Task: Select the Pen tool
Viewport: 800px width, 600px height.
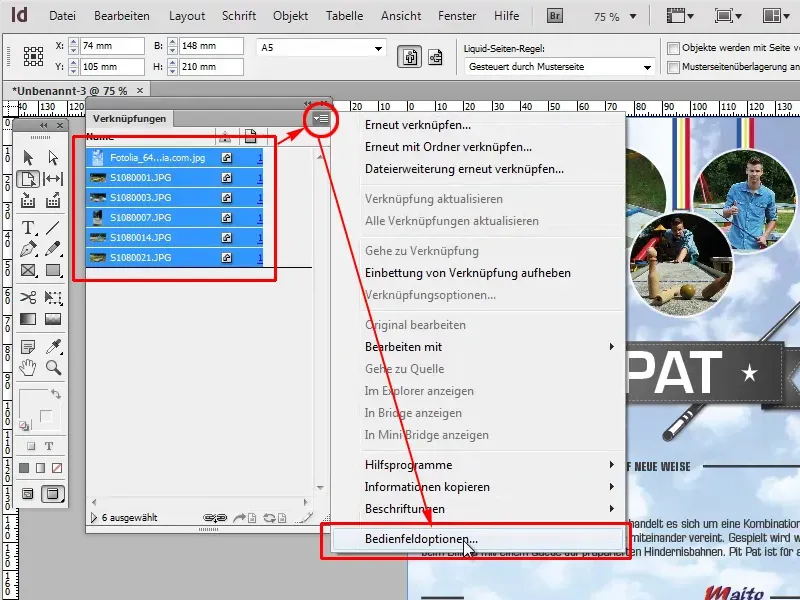Action: point(28,250)
